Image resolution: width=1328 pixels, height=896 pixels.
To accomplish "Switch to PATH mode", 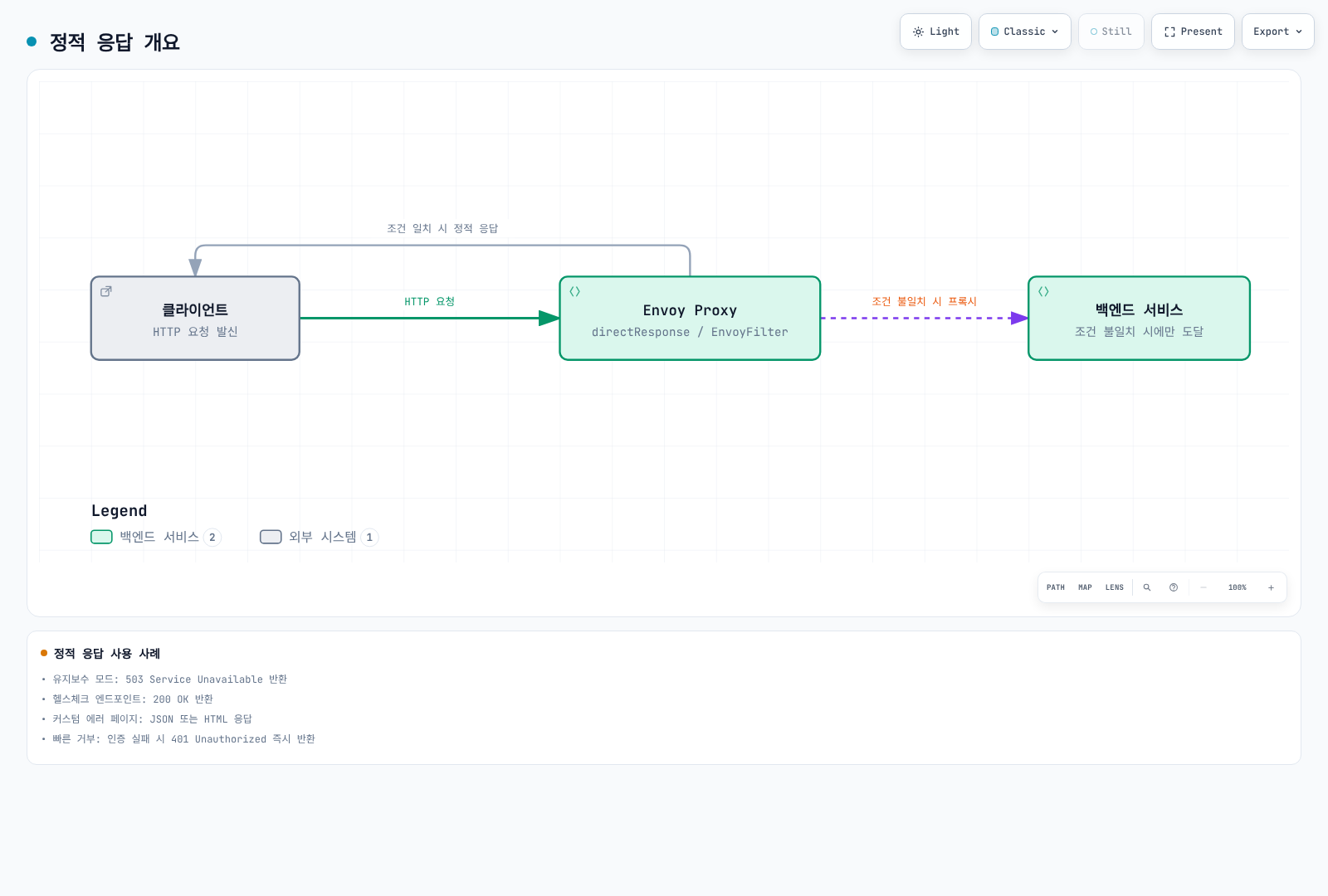I will click(x=1056, y=587).
